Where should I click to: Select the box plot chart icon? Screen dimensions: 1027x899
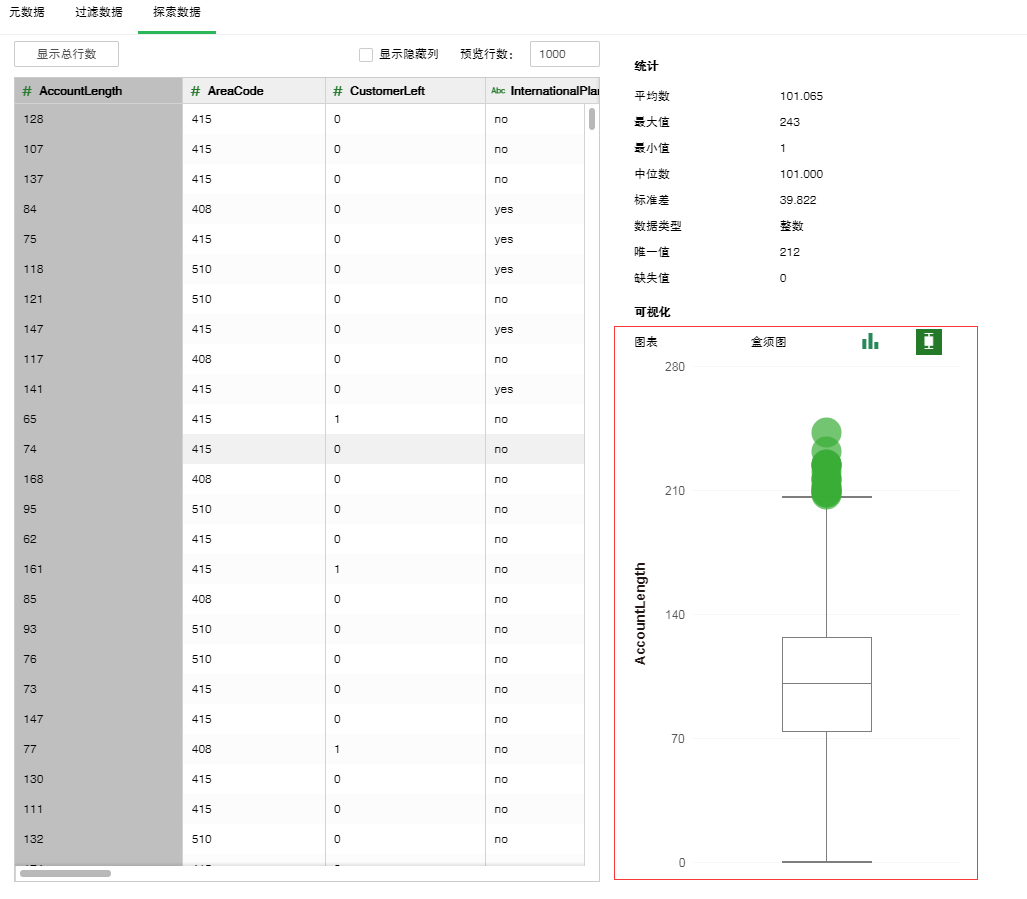click(929, 342)
